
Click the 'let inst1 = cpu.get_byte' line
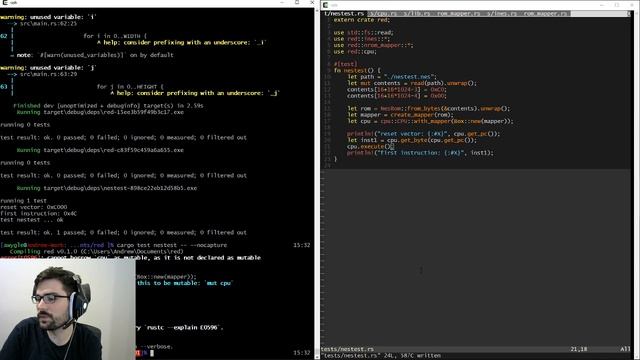(x=412, y=140)
